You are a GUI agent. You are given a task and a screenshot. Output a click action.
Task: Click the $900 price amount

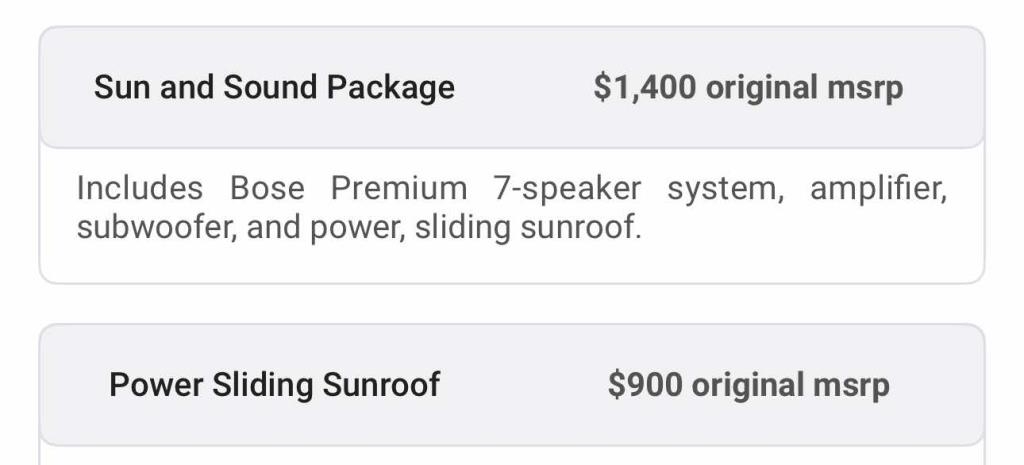coord(644,385)
